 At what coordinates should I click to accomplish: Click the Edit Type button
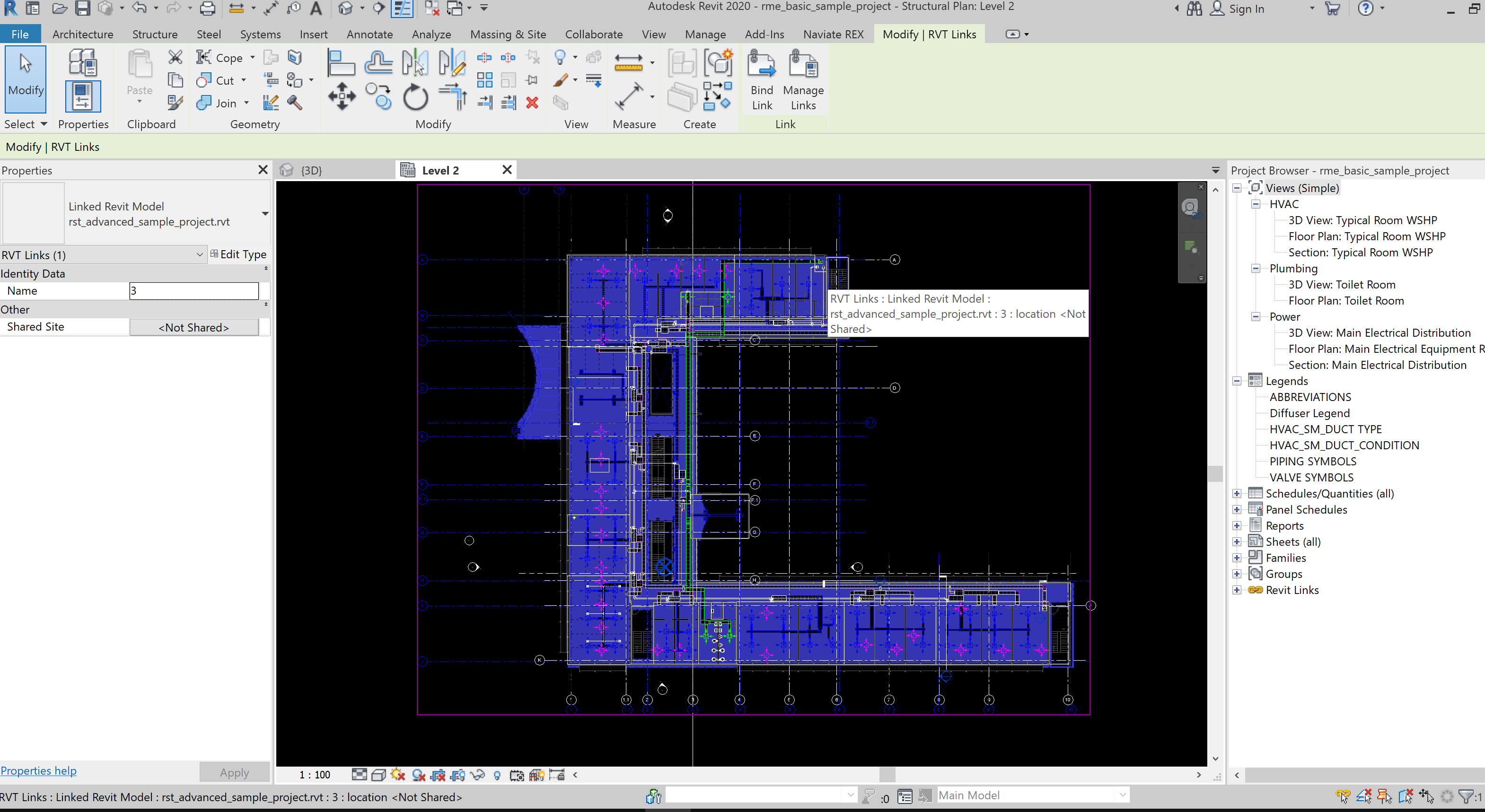click(238, 254)
